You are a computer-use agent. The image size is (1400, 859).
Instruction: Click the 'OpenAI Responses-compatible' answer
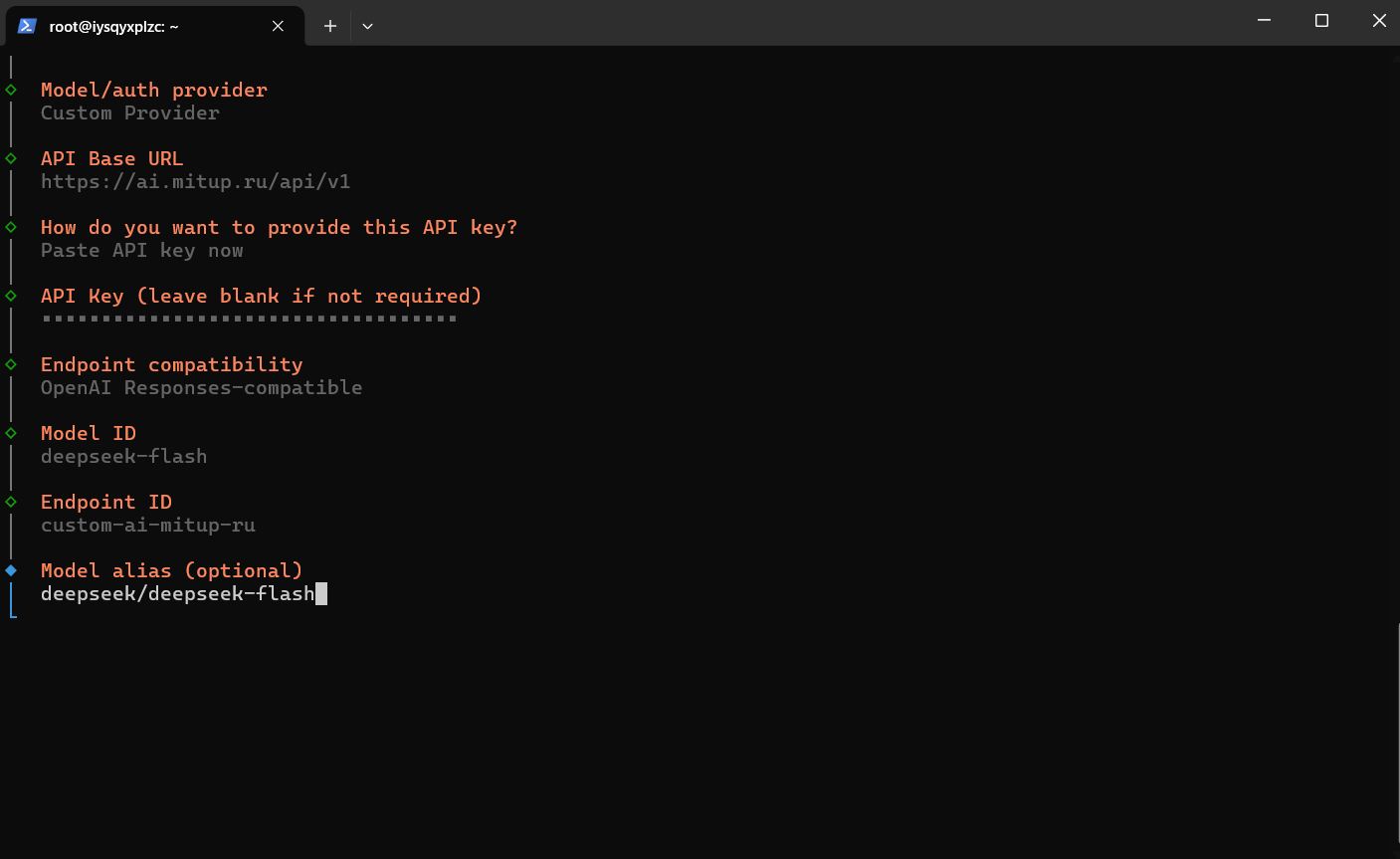point(201,387)
